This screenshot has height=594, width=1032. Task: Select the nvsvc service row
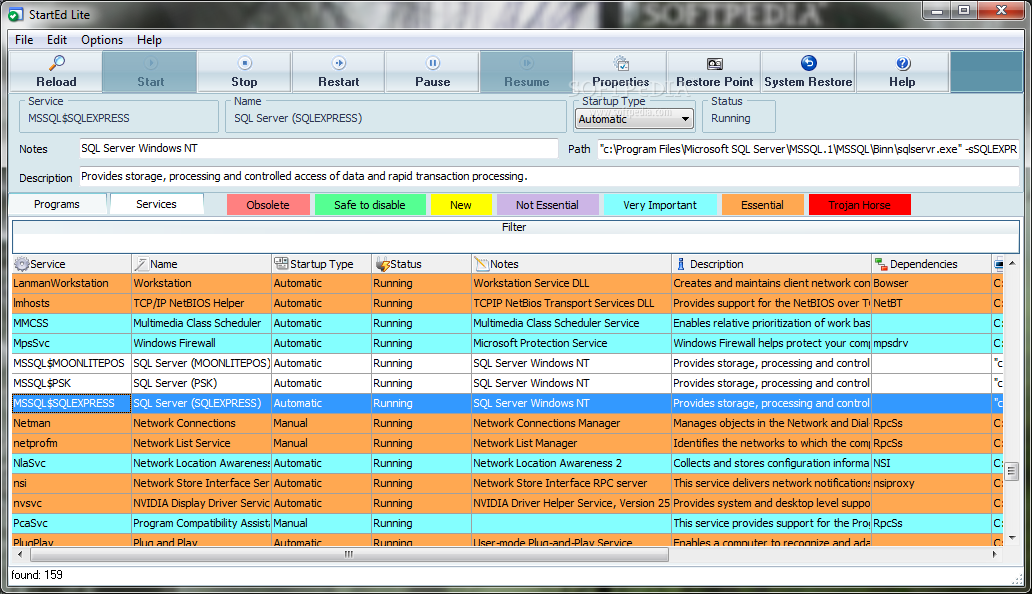507,503
